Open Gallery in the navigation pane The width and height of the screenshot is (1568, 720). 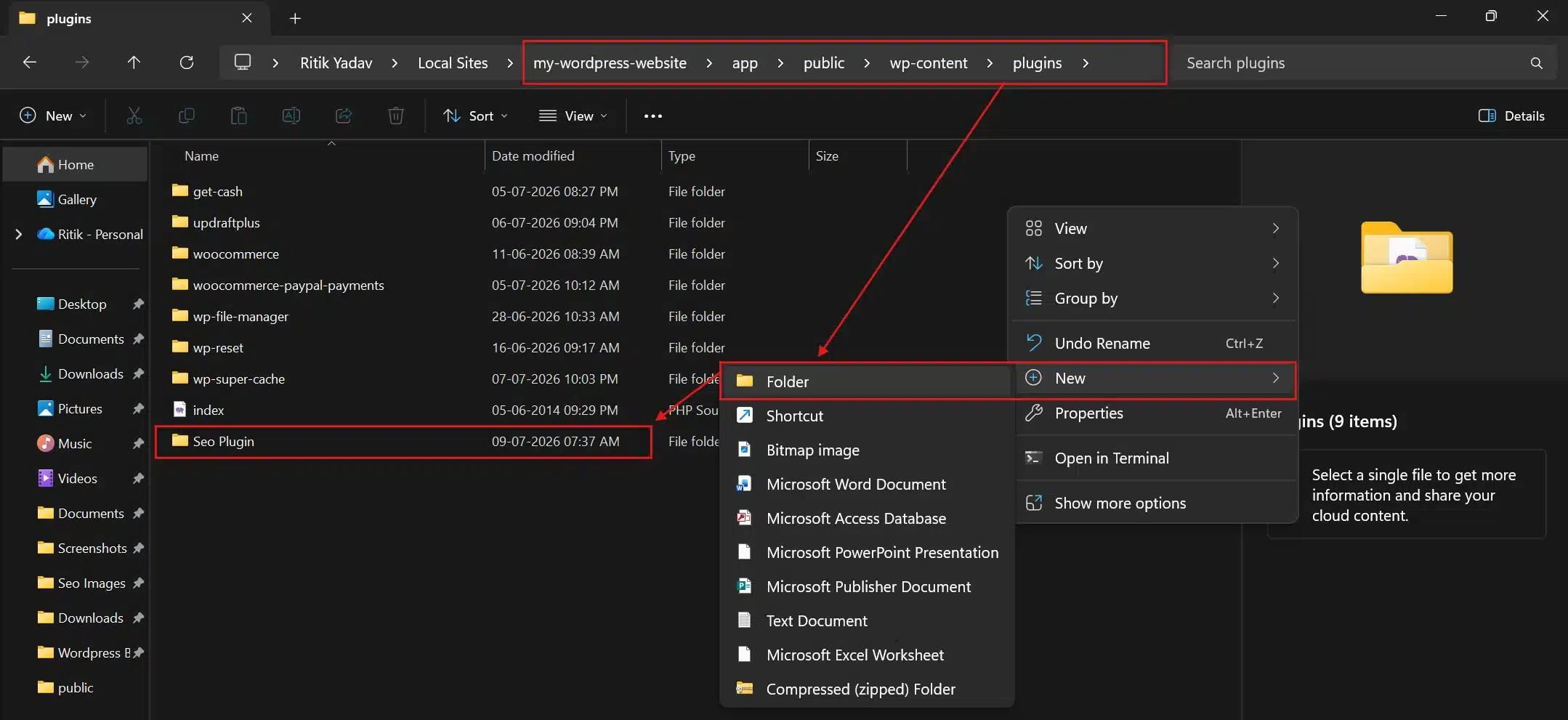tap(76, 199)
